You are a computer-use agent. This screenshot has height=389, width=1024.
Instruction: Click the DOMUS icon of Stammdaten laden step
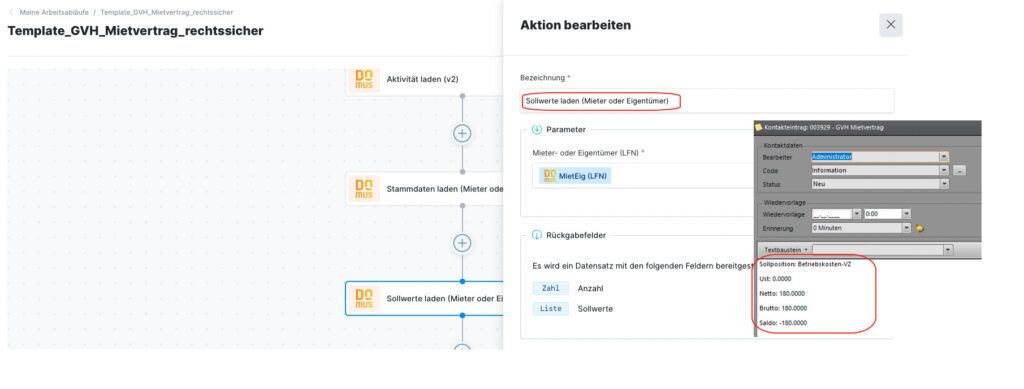coord(364,189)
